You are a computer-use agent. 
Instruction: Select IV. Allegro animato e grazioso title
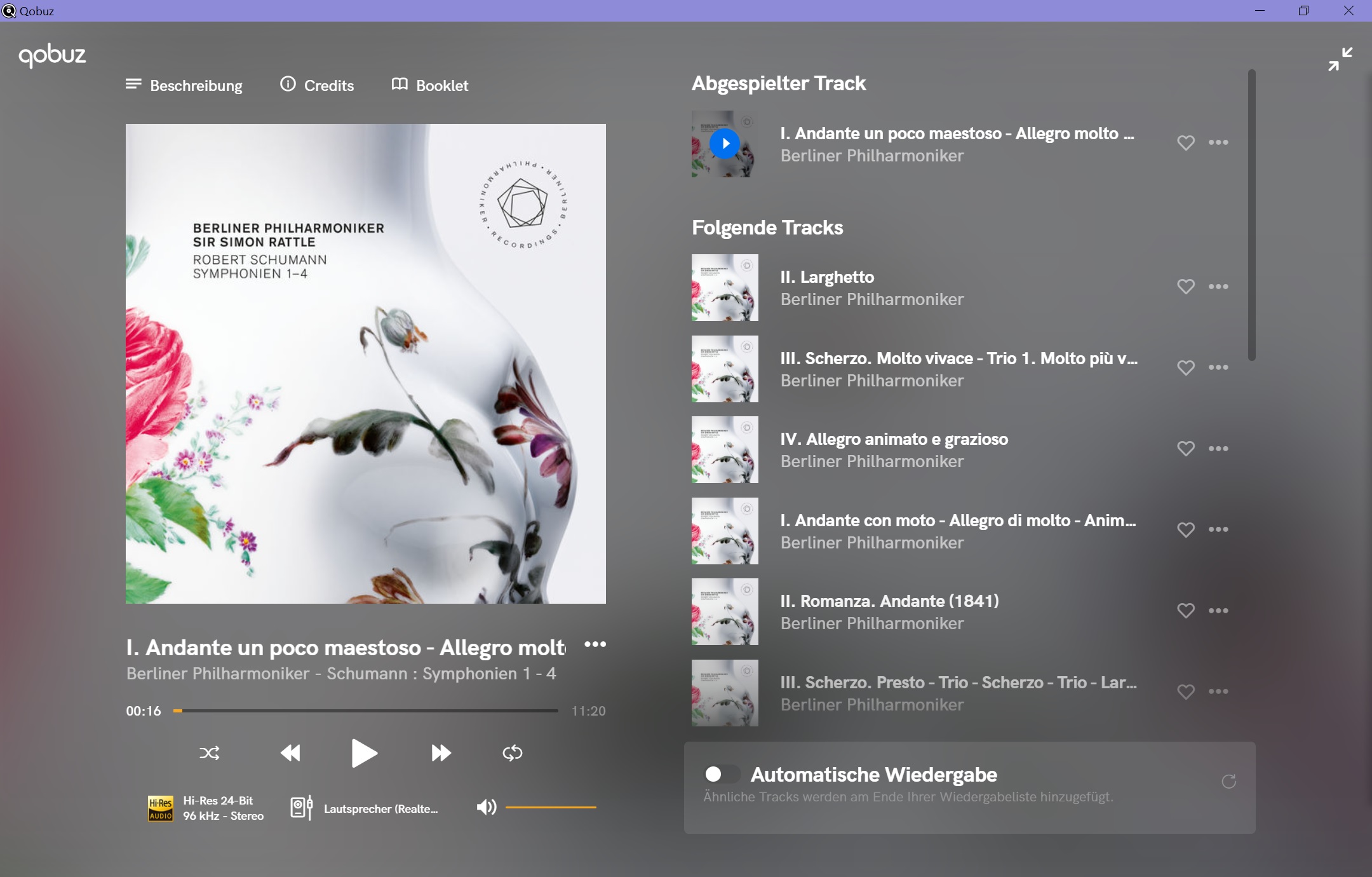coord(894,439)
